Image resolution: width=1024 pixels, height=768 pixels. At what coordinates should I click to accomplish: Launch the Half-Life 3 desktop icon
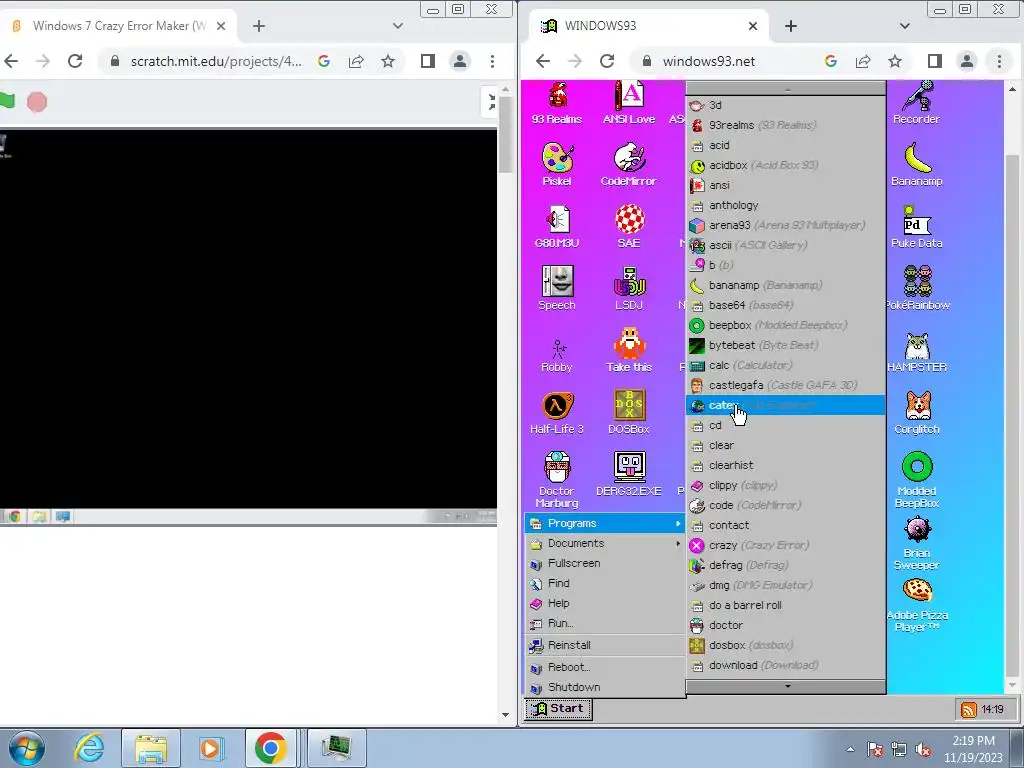(556, 412)
